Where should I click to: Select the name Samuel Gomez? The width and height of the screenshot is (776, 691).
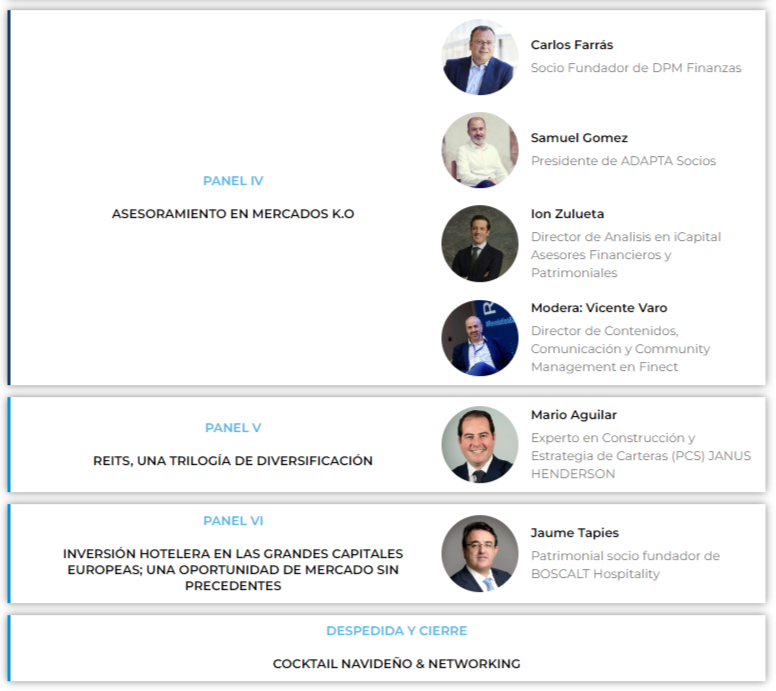pyautogui.click(x=579, y=138)
